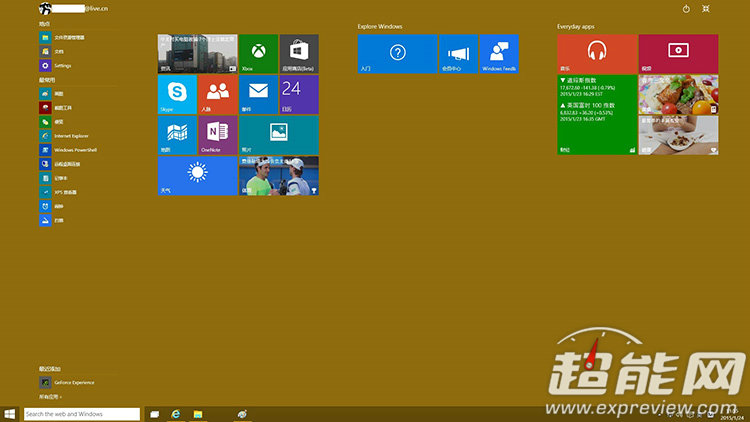The height and width of the screenshot is (422, 750).
Task: Click the Power button
Action: pyautogui.click(x=686, y=9)
